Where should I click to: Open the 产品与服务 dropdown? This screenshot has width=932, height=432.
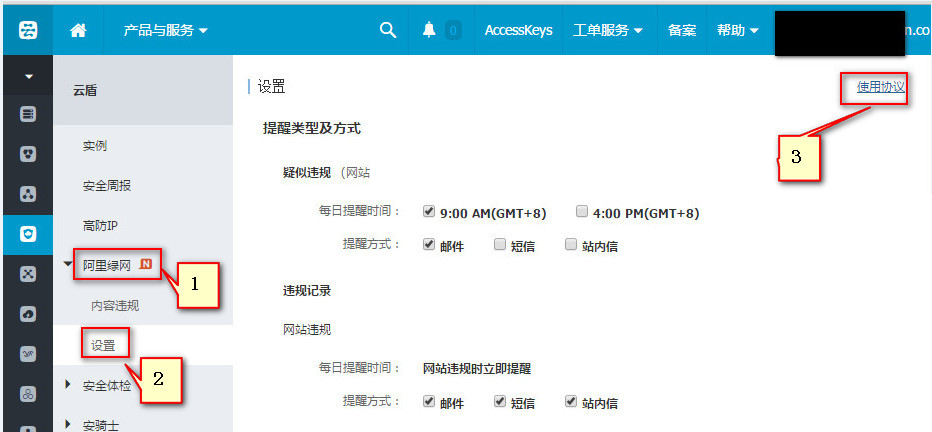pos(165,30)
